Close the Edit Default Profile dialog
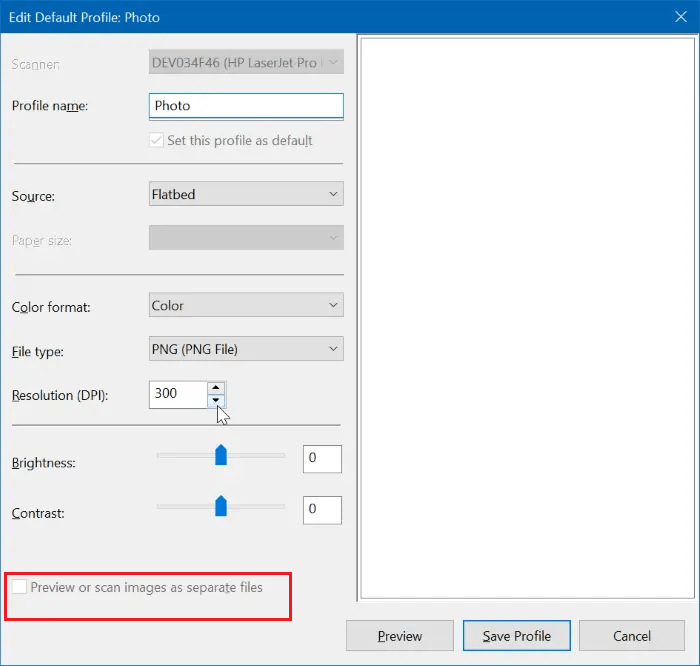The width and height of the screenshot is (700, 666). click(x=680, y=17)
